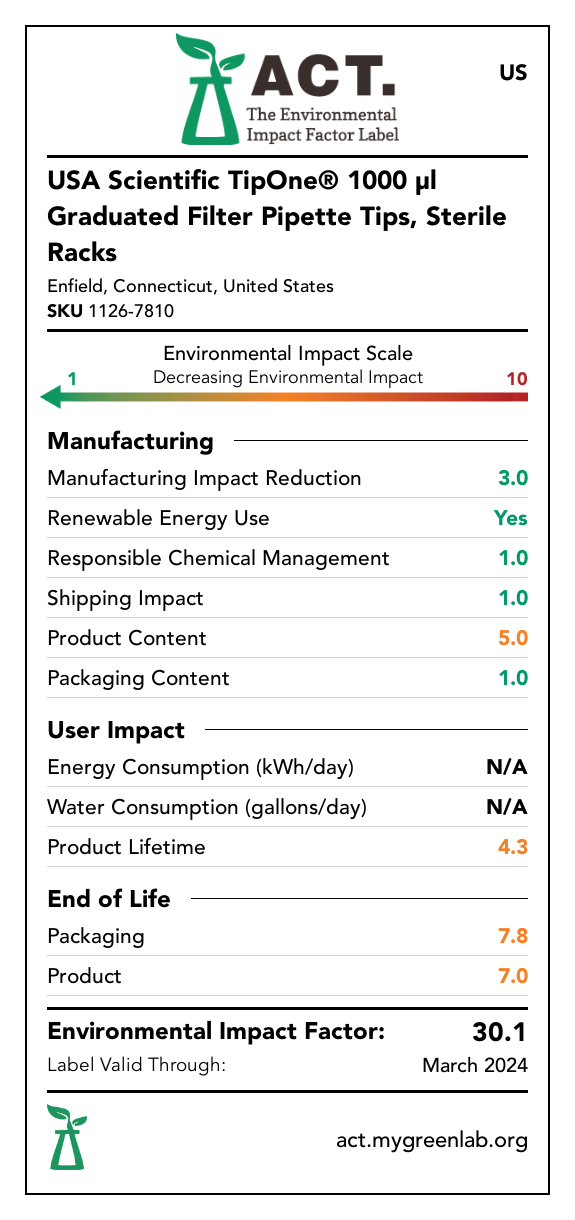
Task: Click the Product Content 5.0 score
Action: pyautogui.click(x=513, y=638)
